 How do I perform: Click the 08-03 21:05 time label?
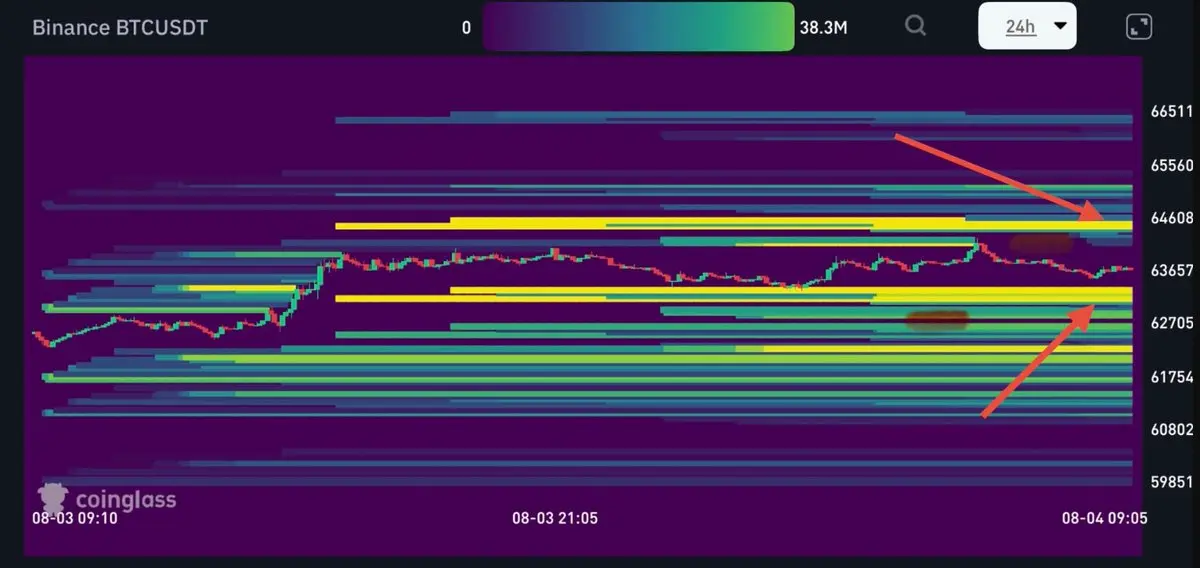click(x=555, y=518)
